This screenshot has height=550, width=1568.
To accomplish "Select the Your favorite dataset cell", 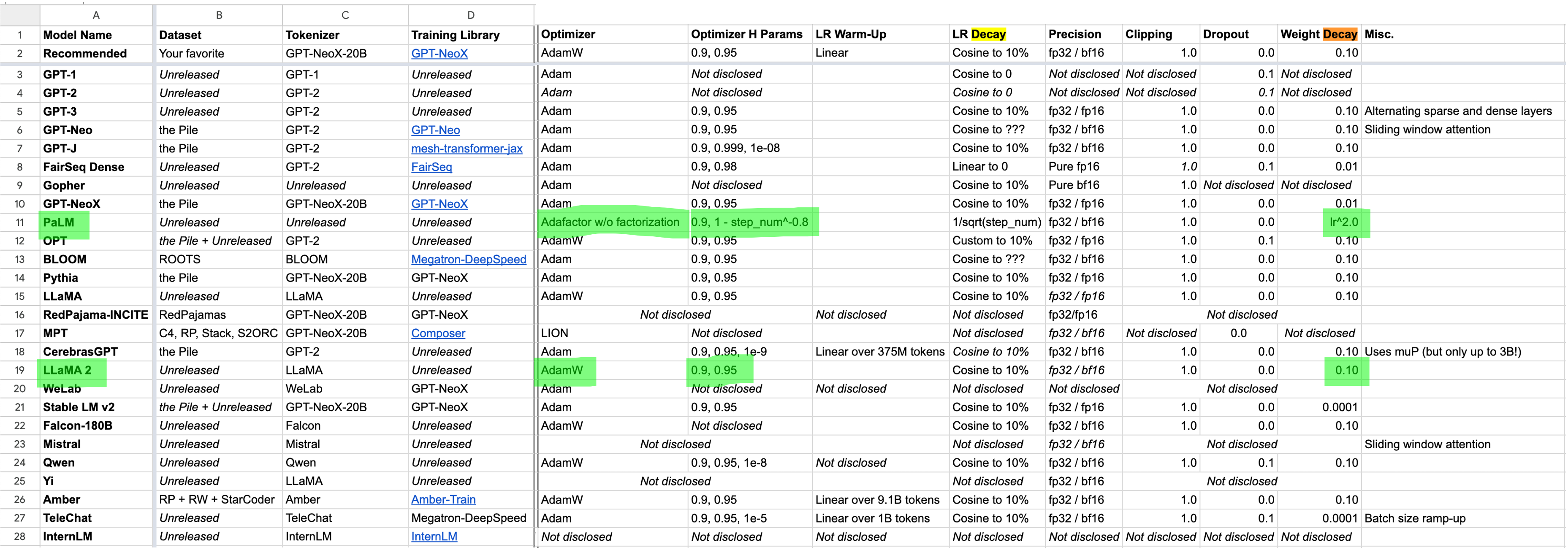I will click(x=219, y=54).
